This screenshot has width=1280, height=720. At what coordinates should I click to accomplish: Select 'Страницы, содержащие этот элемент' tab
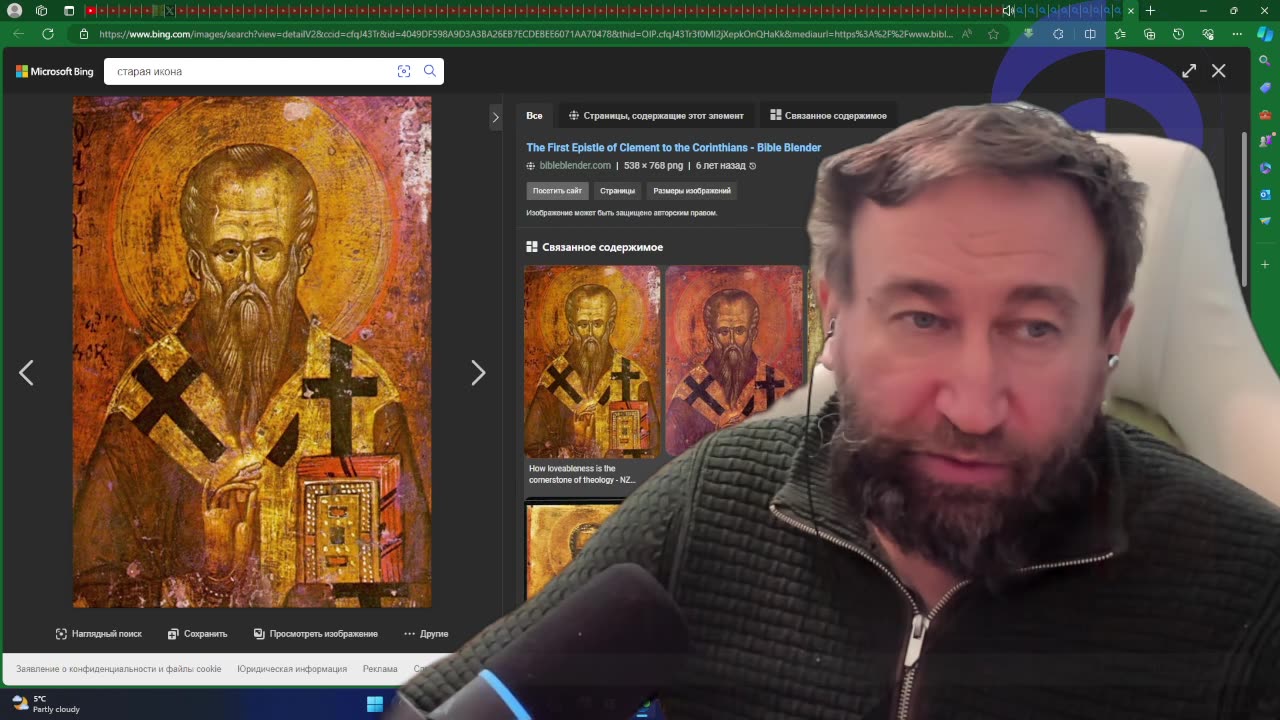coord(656,115)
